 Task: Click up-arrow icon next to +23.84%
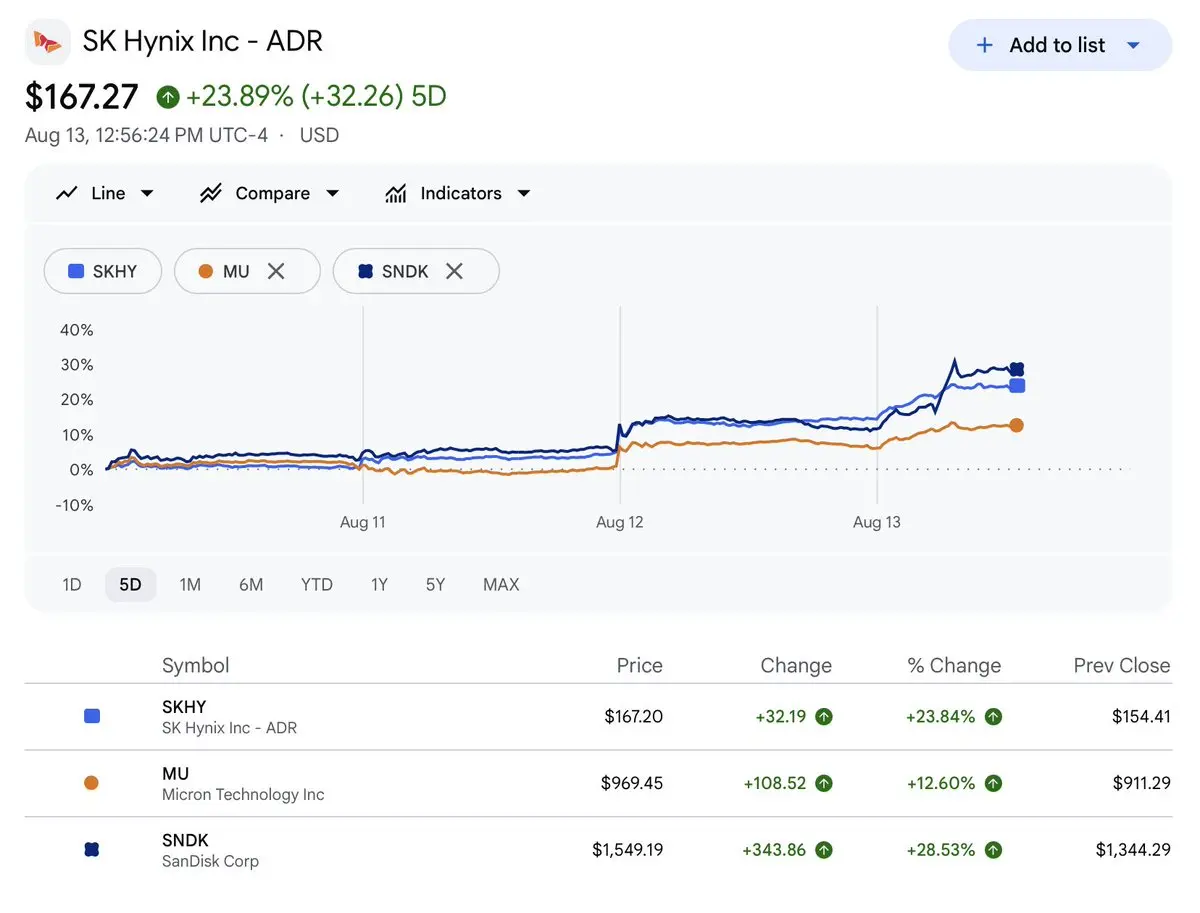coord(993,716)
